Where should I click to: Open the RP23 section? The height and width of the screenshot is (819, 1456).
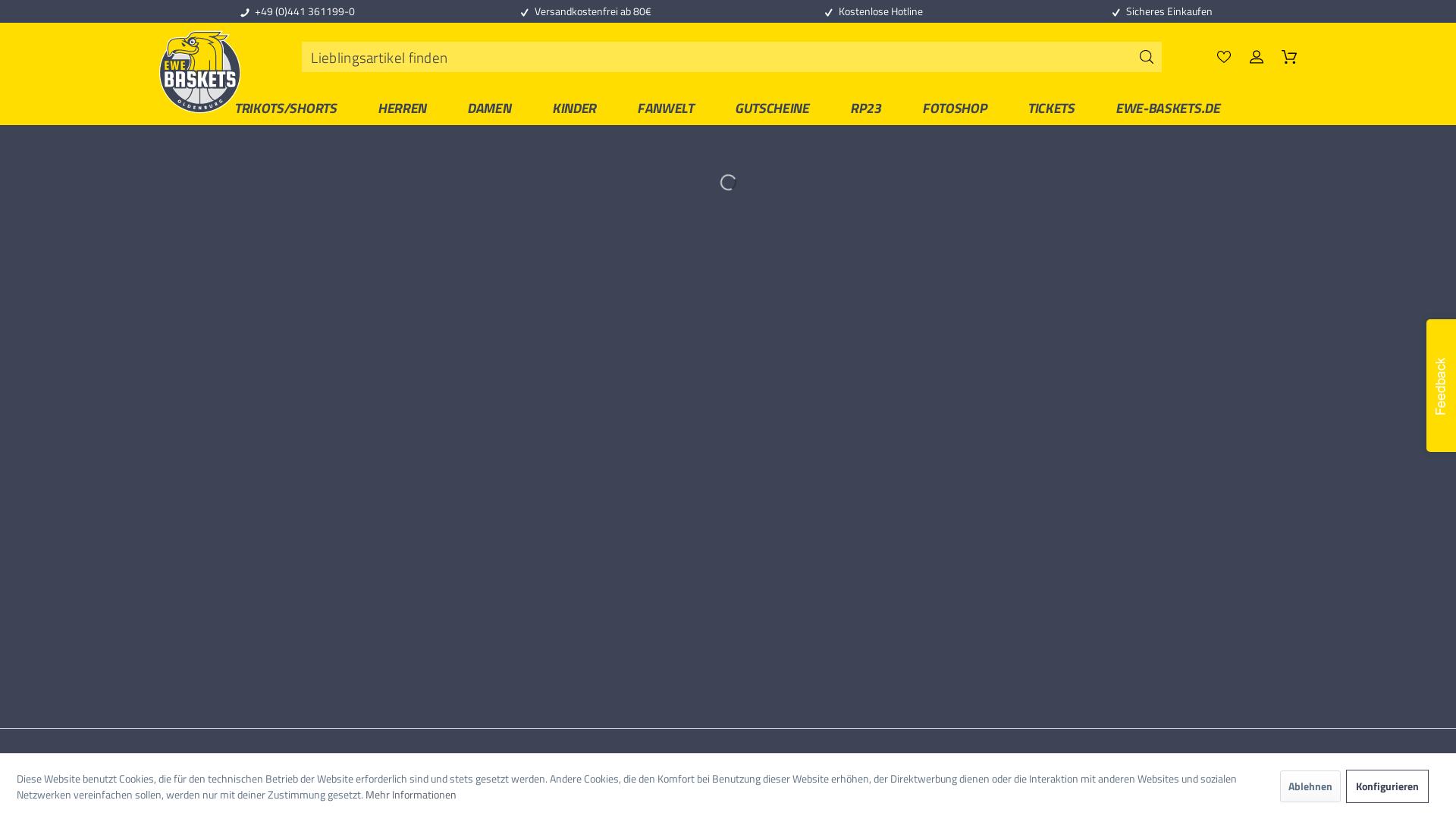point(866,108)
